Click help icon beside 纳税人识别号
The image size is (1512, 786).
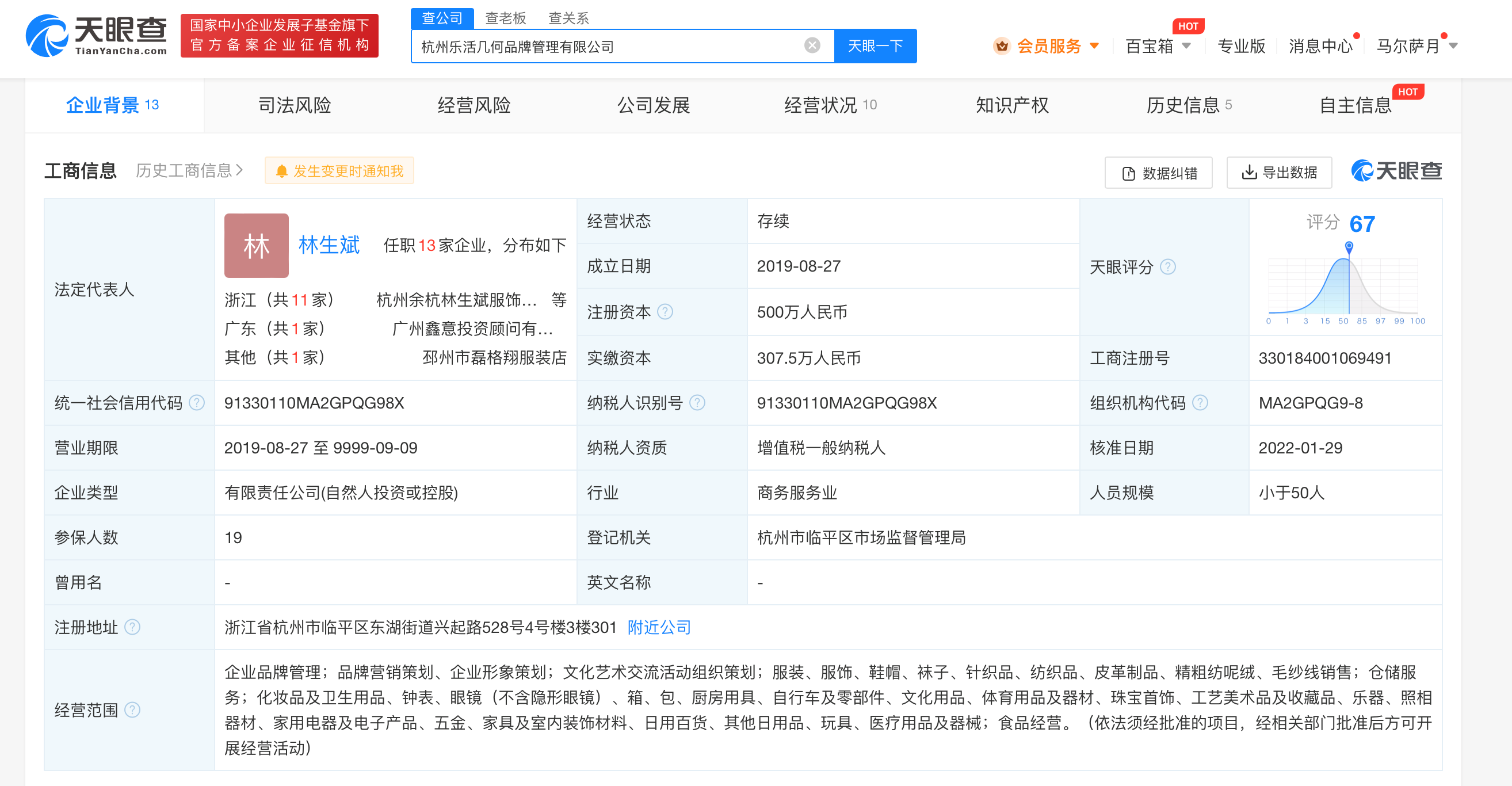coord(697,403)
